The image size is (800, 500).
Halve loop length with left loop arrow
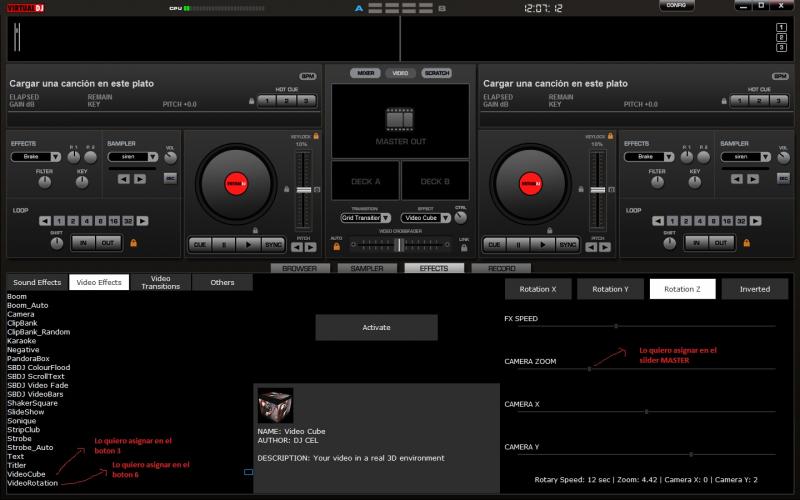45,220
